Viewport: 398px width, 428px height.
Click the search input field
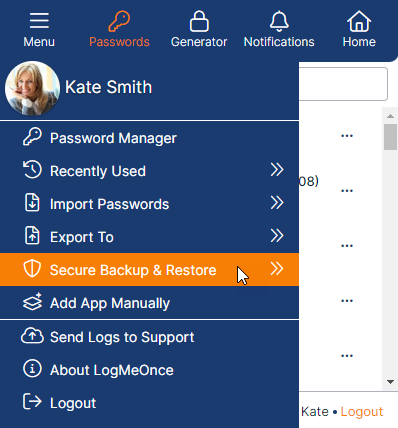pos(343,84)
